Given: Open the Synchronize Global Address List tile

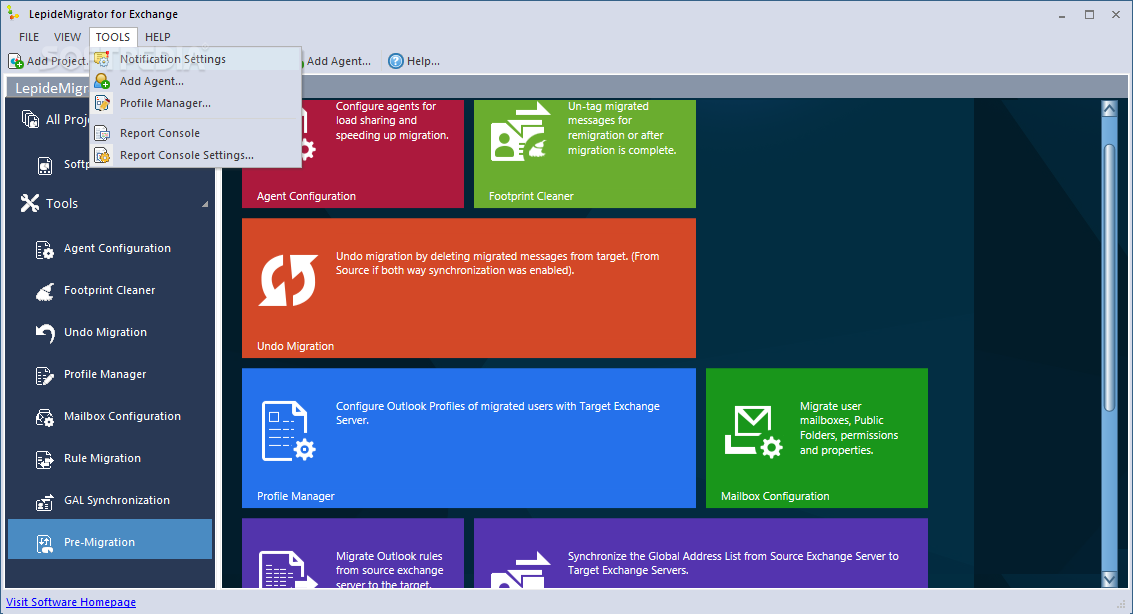Looking at the screenshot, I should click(701, 553).
